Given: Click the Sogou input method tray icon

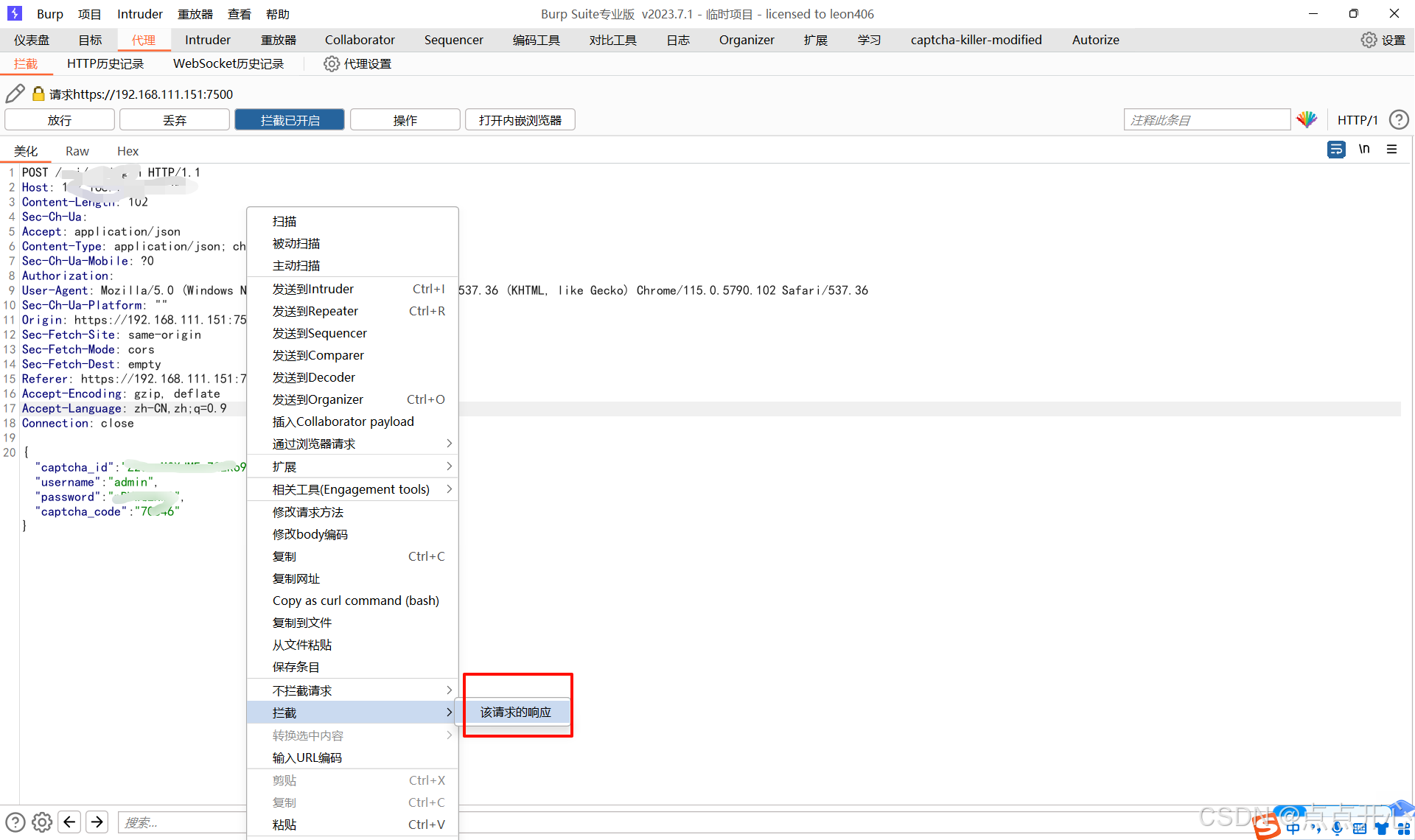Looking at the screenshot, I should coord(1267,827).
